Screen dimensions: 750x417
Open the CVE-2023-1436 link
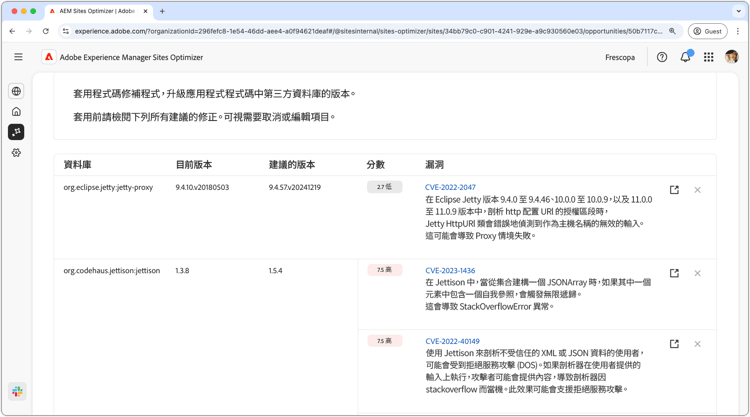[450, 270]
